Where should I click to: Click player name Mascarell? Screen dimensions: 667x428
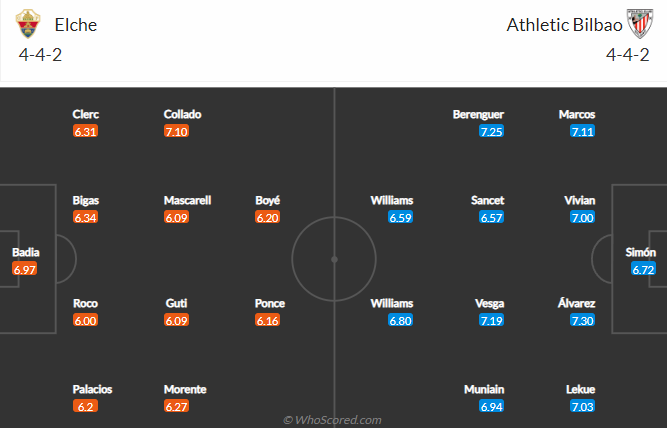click(187, 200)
